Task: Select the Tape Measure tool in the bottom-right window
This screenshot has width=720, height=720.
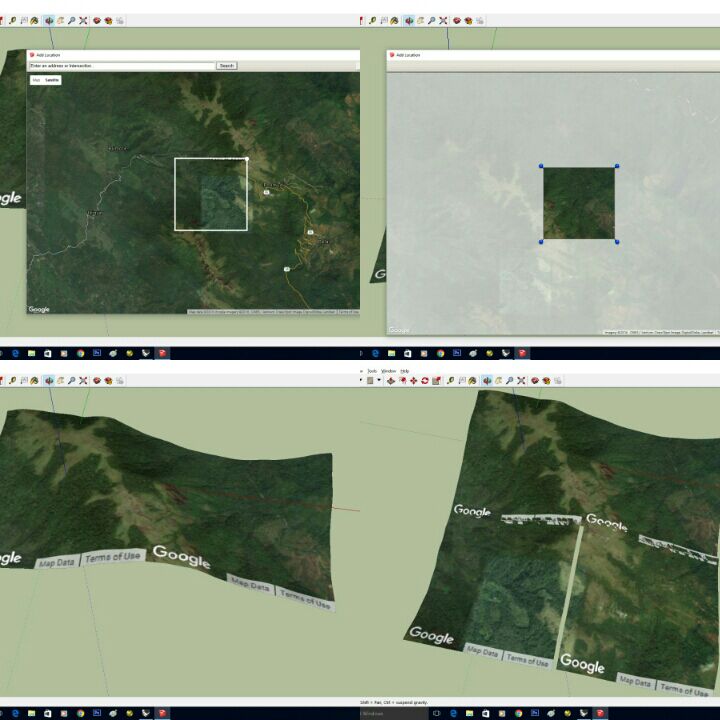Action: pos(450,381)
